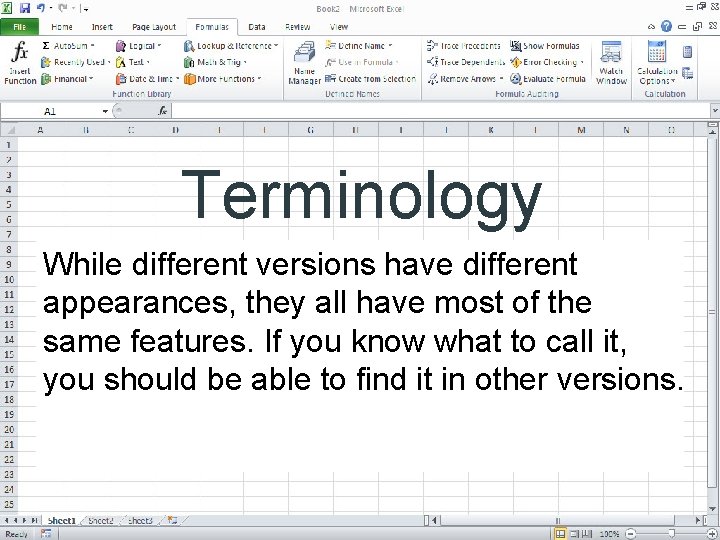Click Evaluate Formula

coord(548,79)
